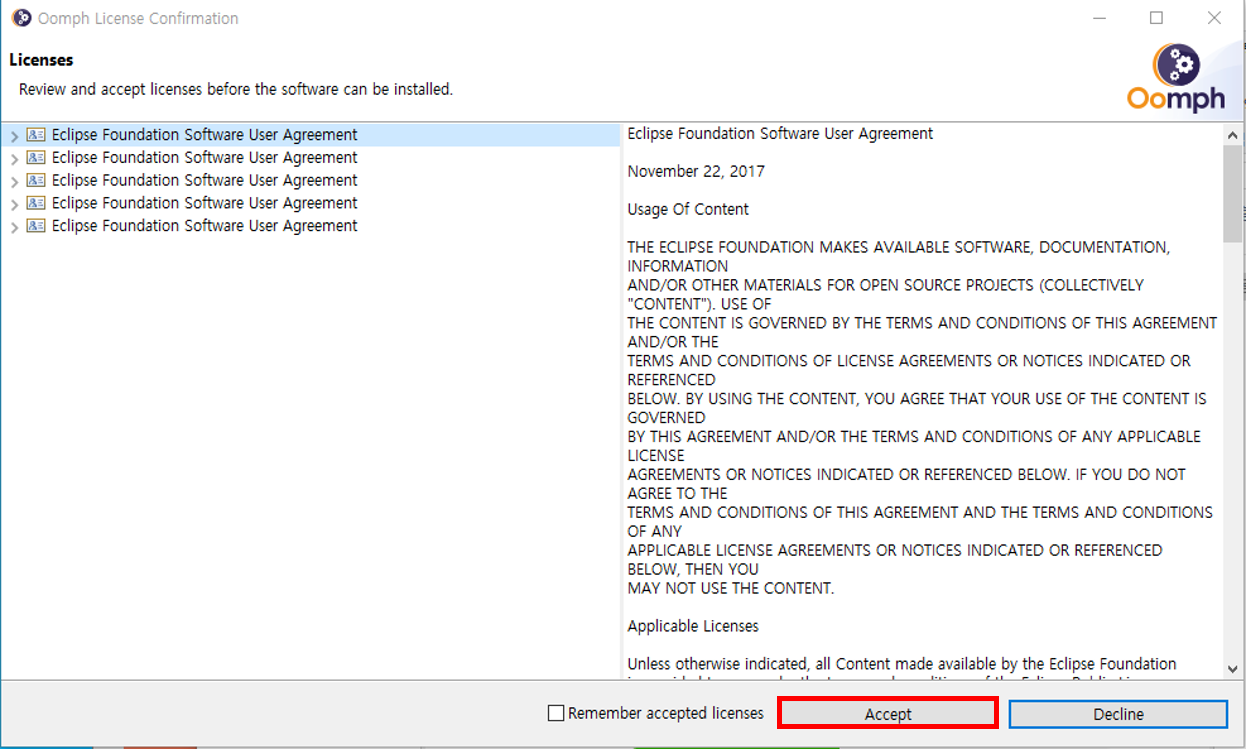Click the license text vertical scrollbar thumb
1246x749 pixels.
(x=1233, y=193)
